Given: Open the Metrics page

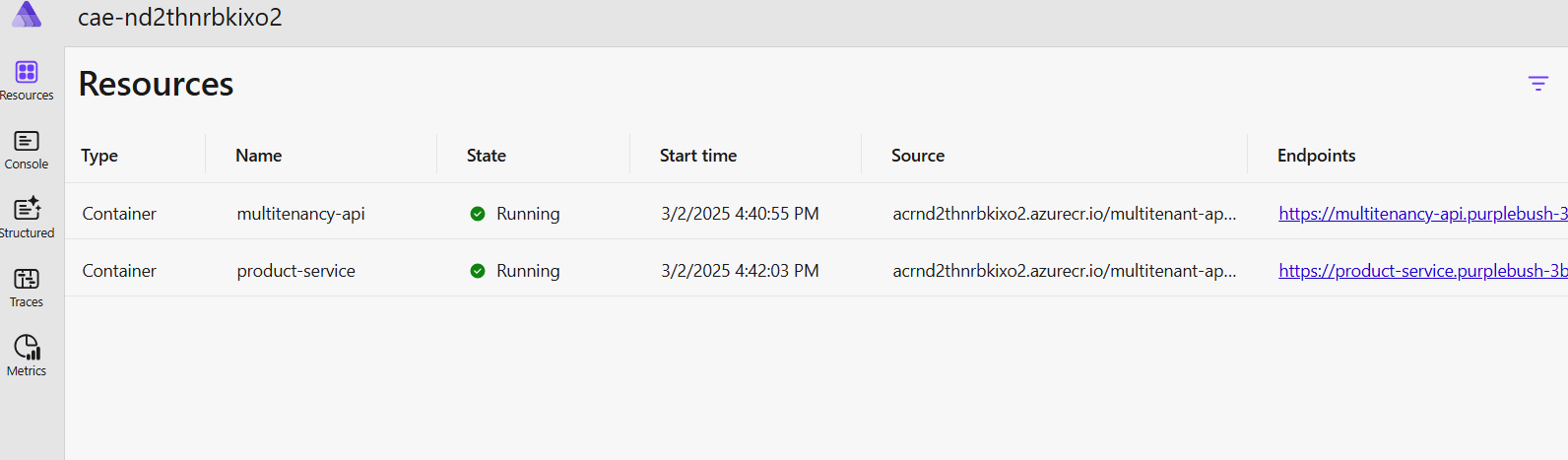Looking at the screenshot, I should click(27, 357).
